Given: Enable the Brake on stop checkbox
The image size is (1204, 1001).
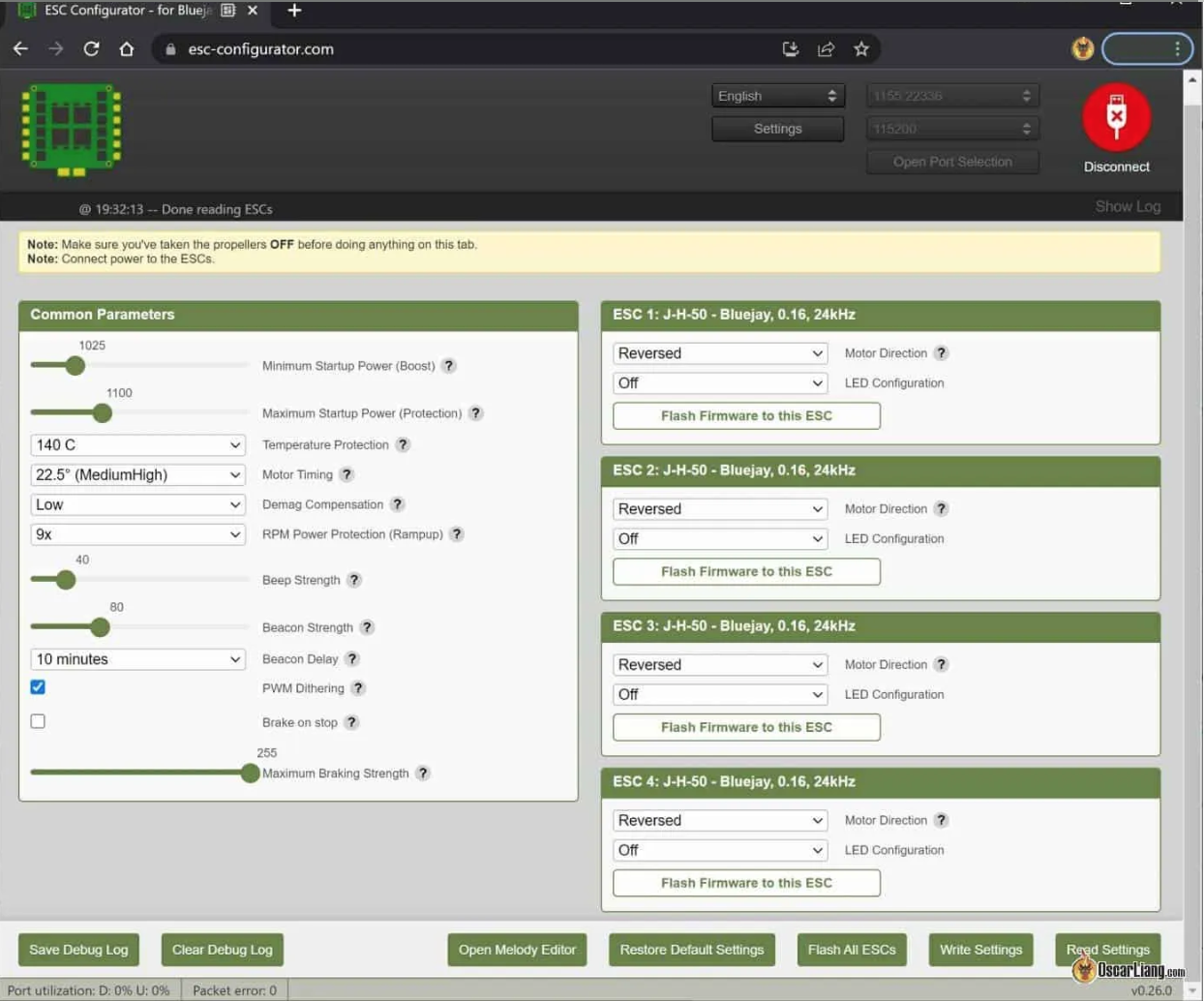Looking at the screenshot, I should point(38,721).
